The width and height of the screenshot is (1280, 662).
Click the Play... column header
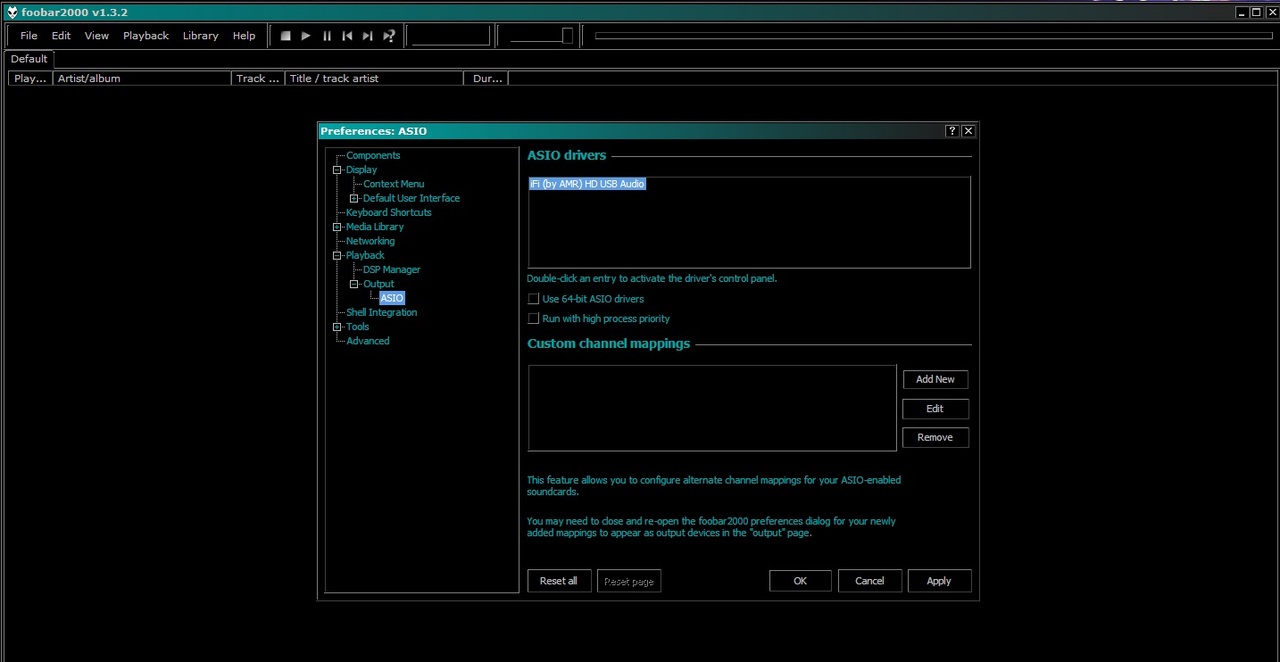(30, 78)
